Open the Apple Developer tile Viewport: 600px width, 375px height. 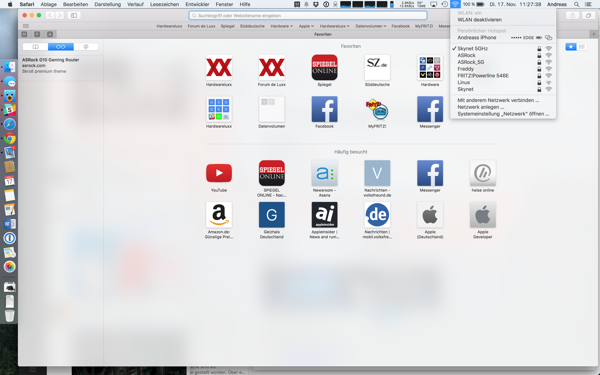(x=483, y=215)
